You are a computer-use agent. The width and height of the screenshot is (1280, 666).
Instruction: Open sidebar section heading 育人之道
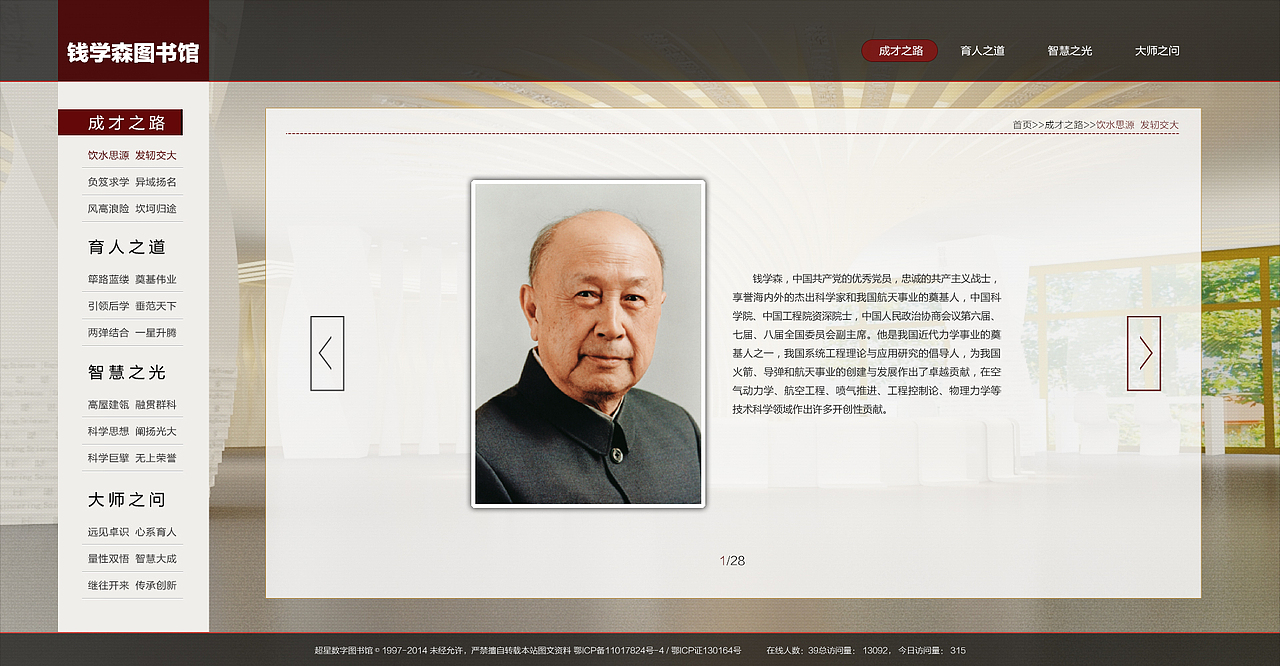127,247
